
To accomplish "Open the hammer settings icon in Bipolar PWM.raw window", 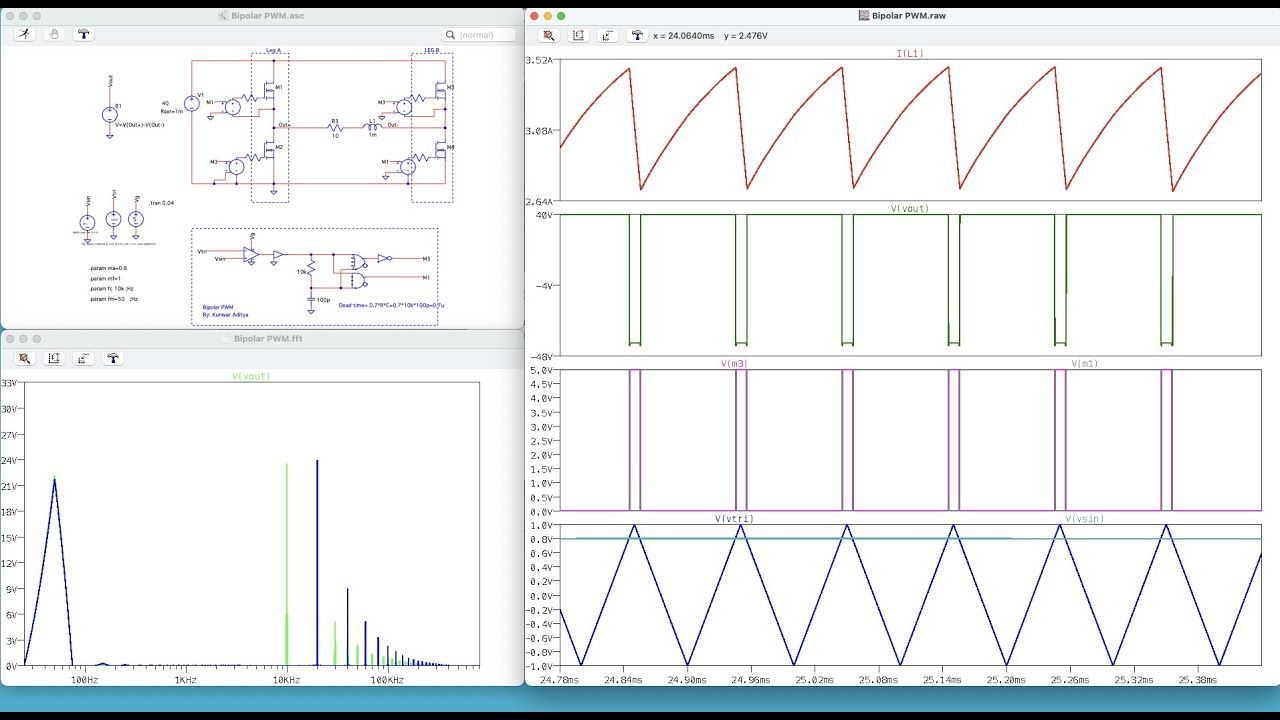I will [637, 35].
